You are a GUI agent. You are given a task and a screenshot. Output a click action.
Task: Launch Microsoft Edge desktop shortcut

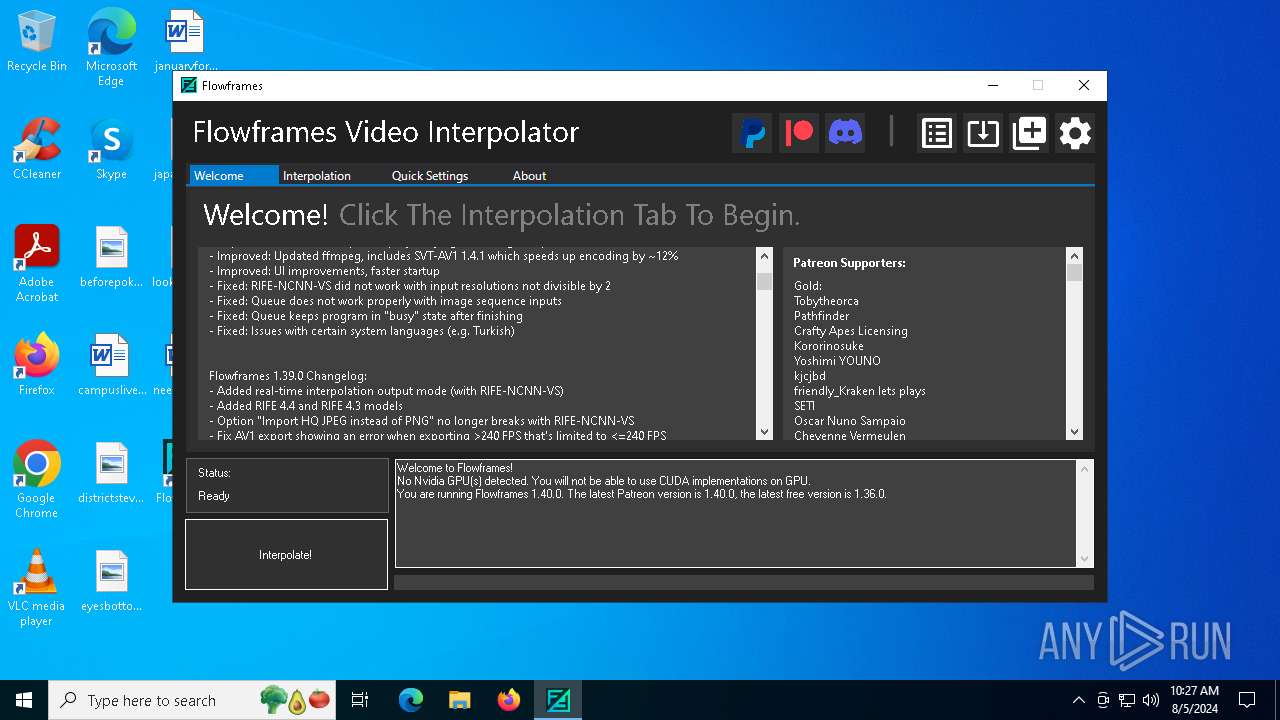[x=111, y=47]
